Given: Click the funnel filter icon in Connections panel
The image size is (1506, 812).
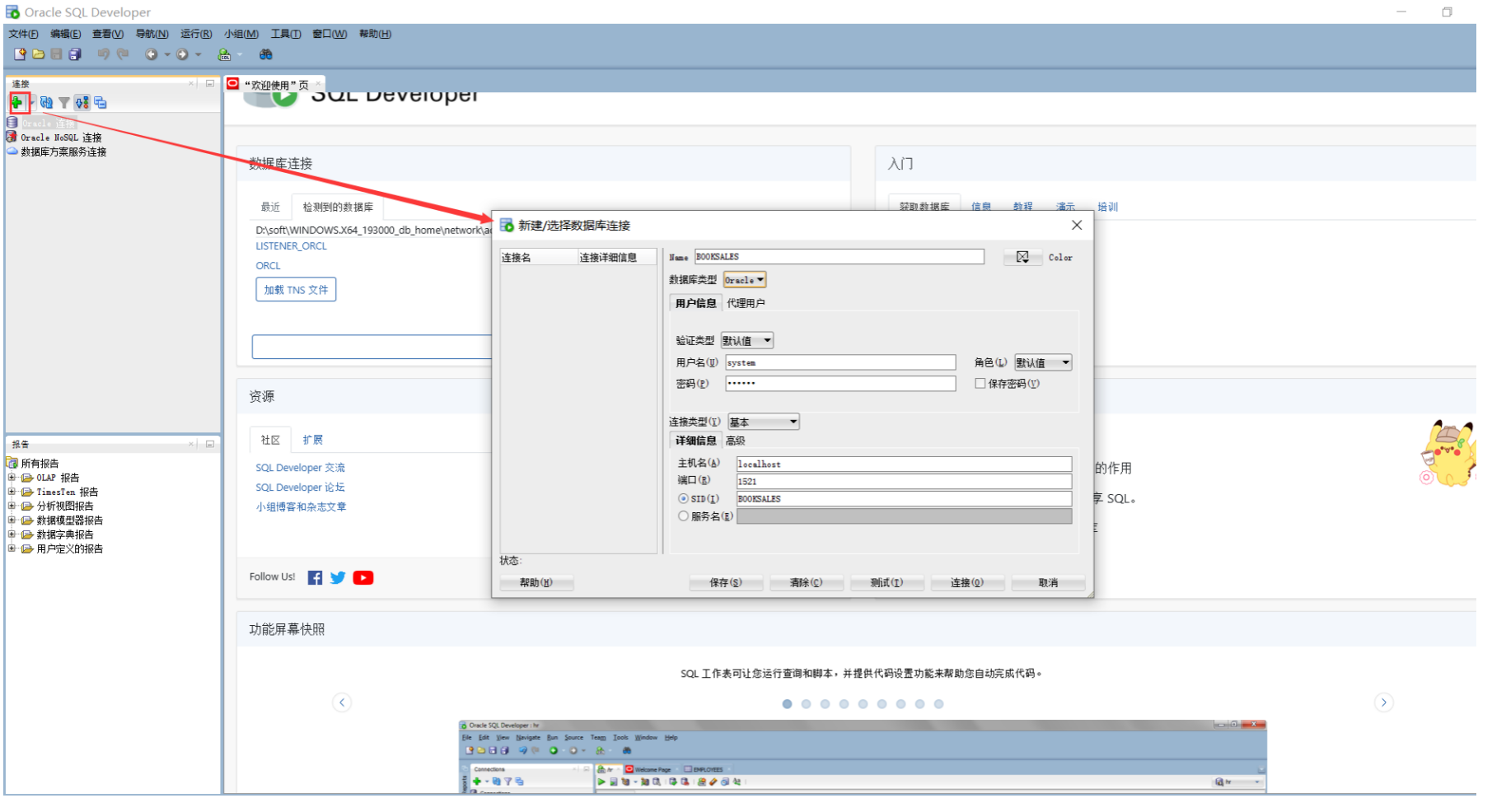Looking at the screenshot, I should tap(64, 103).
